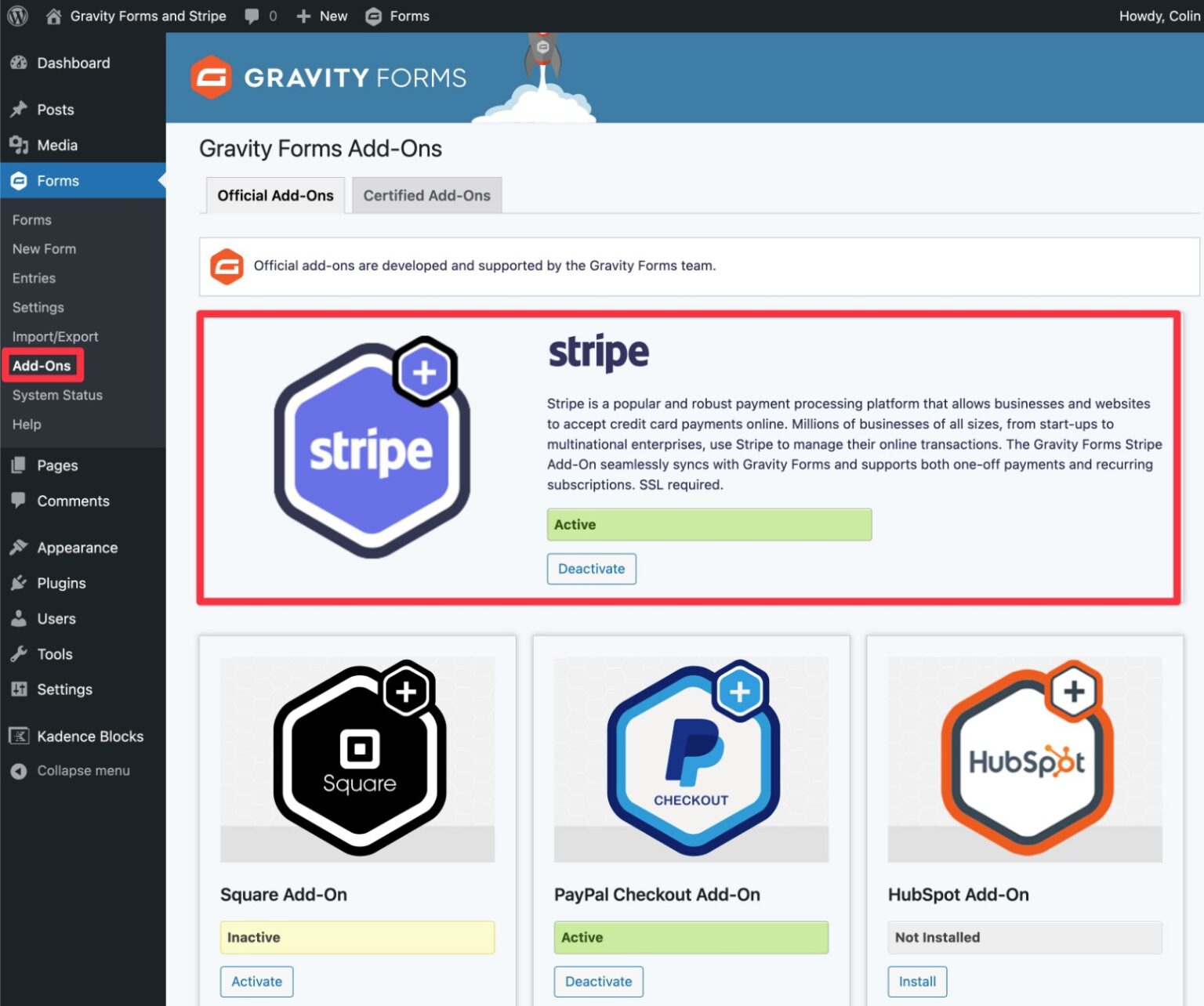Image resolution: width=1204 pixels, height=1006 pixels.
Task: Select the PayPal Checkout add-on icon
Action: click(691, 756)
